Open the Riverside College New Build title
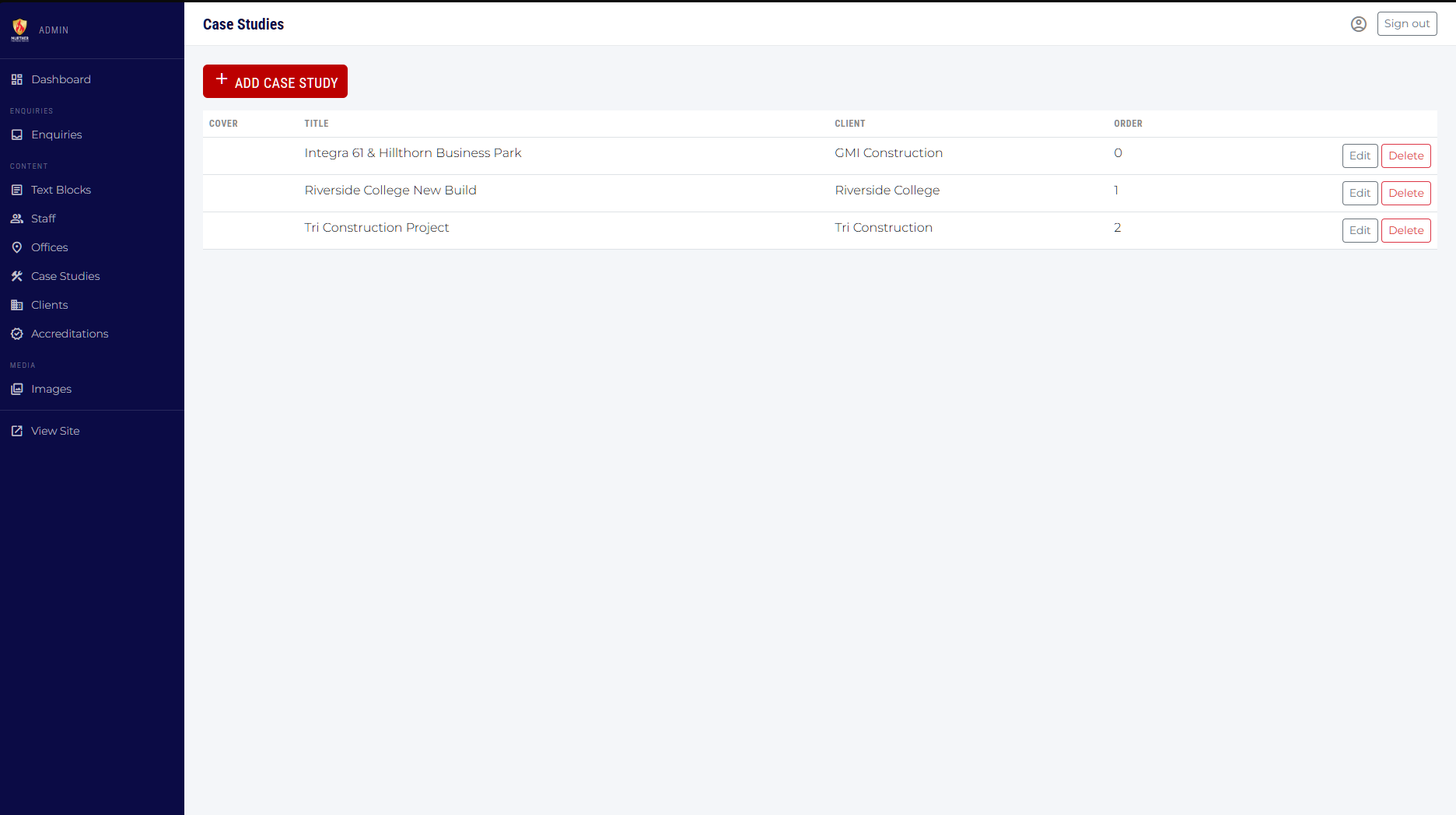This screenshot has height=815, width=1456. point(390,191)
